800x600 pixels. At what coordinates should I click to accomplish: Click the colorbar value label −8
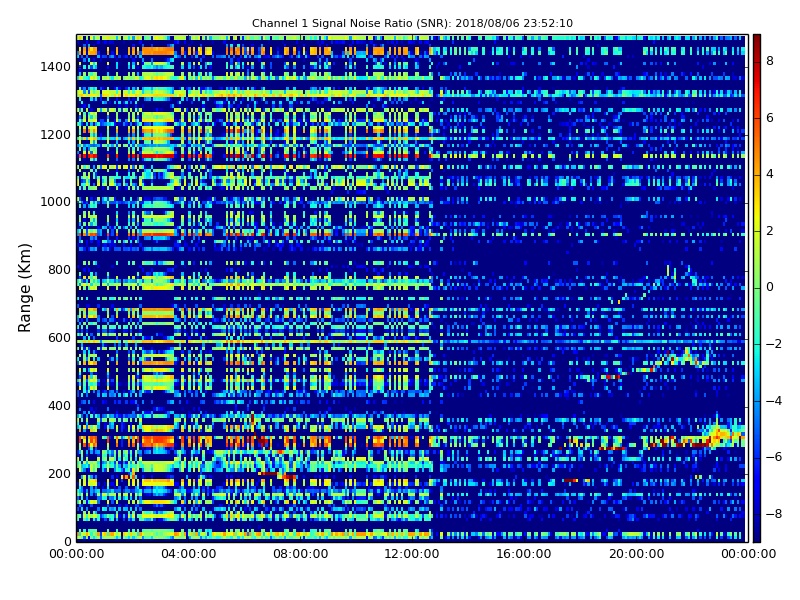pyautogui.click(x=774, y=514)
